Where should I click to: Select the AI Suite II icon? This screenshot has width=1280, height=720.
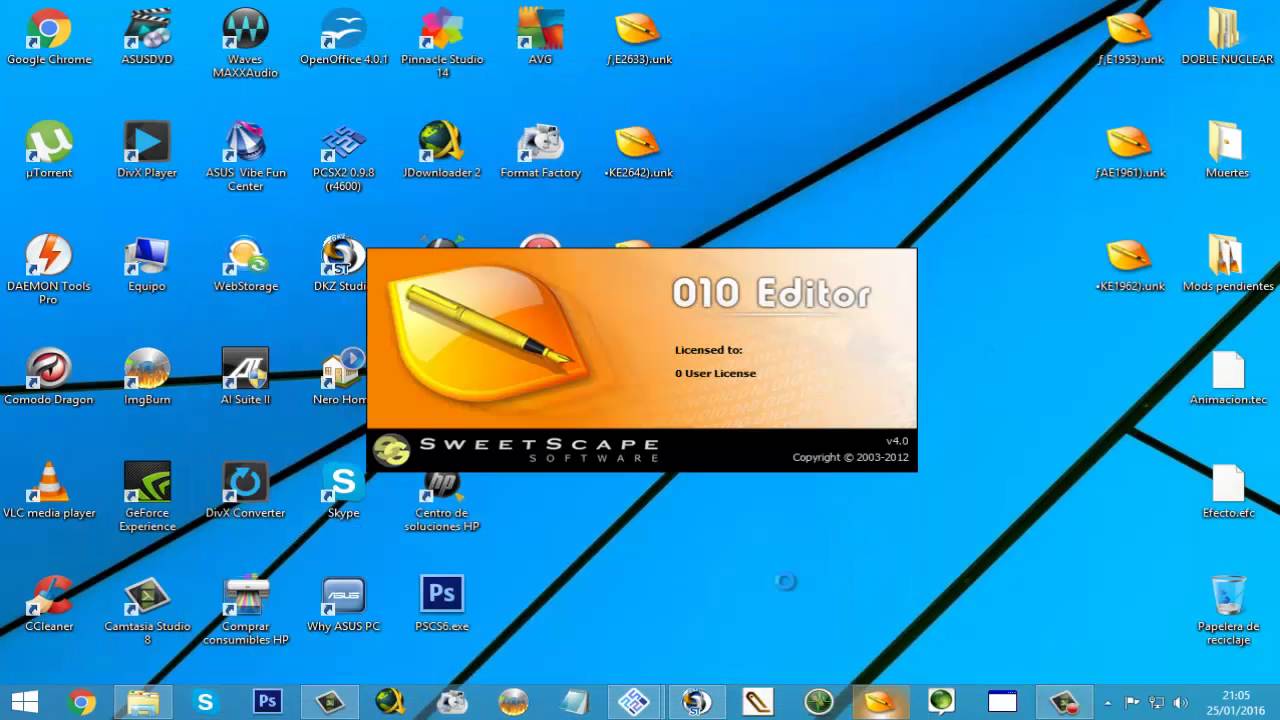[x=245, y=376]
